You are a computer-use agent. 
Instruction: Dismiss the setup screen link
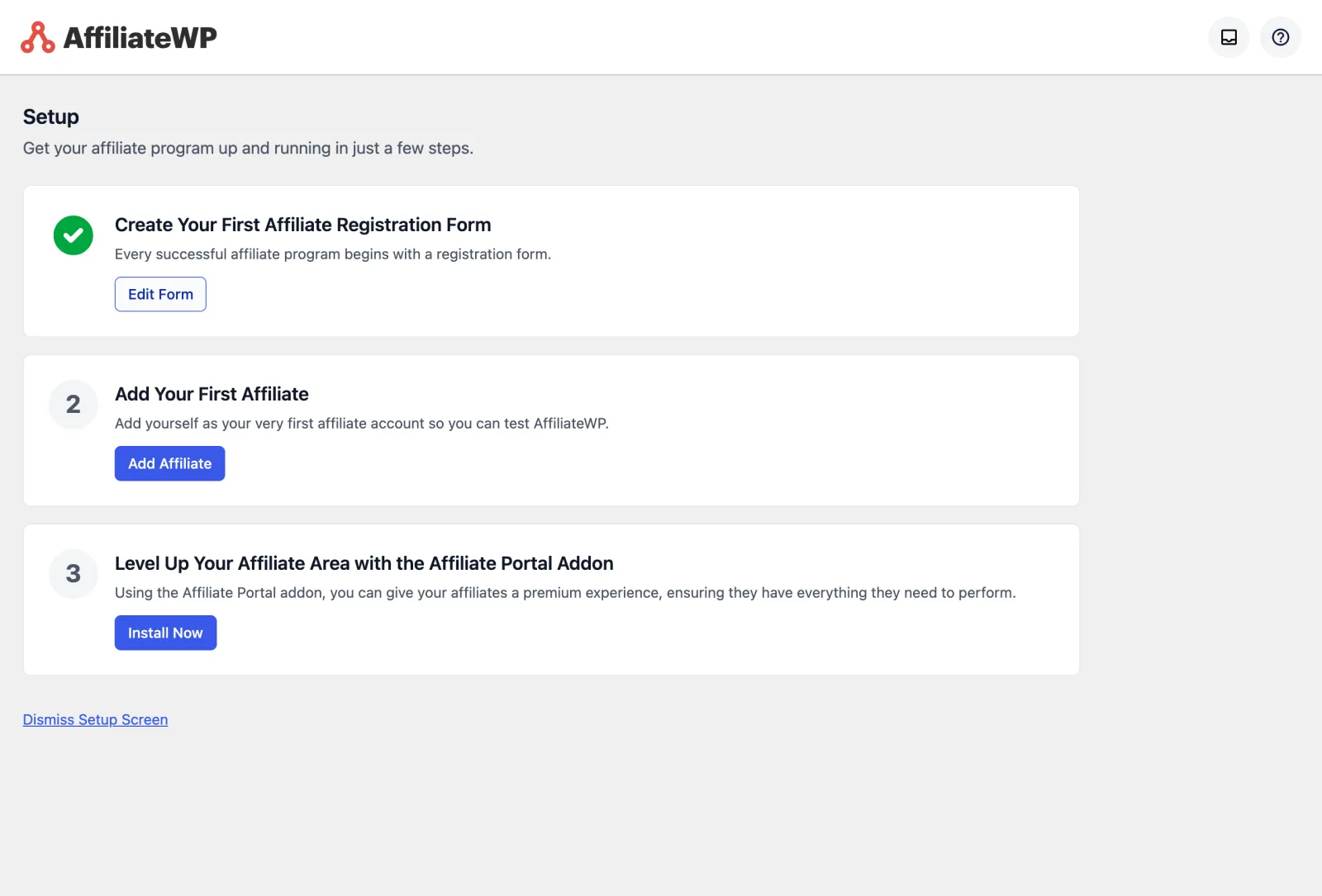pos(95,719)
